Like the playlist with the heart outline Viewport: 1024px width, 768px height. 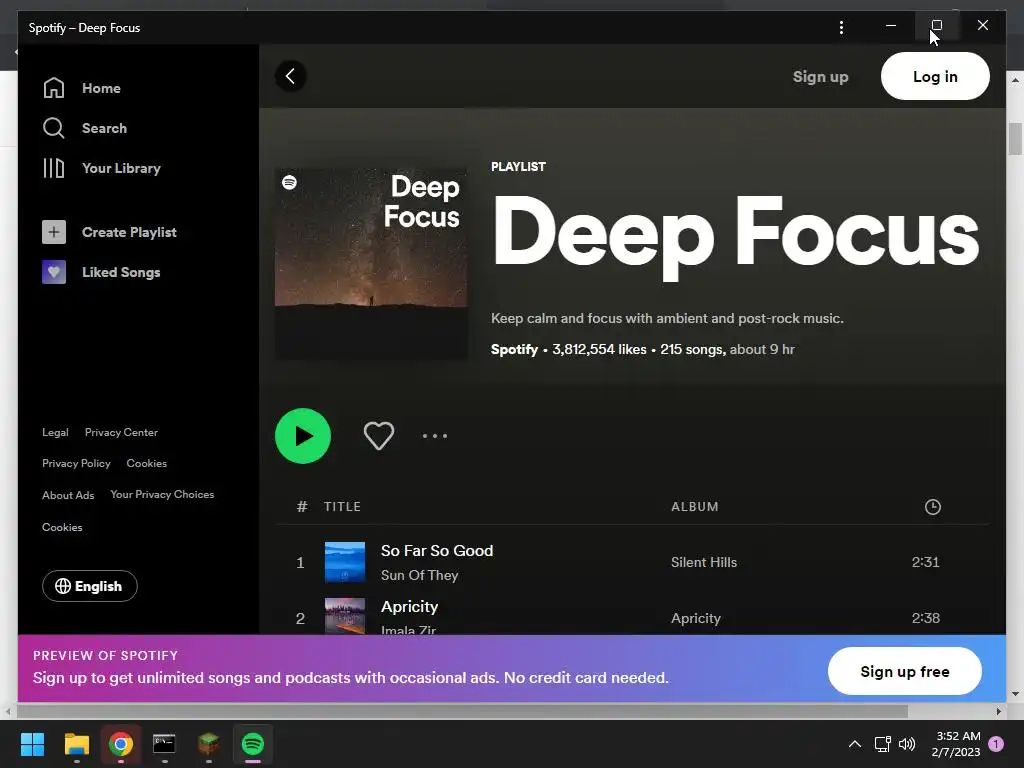coord(379,436)
